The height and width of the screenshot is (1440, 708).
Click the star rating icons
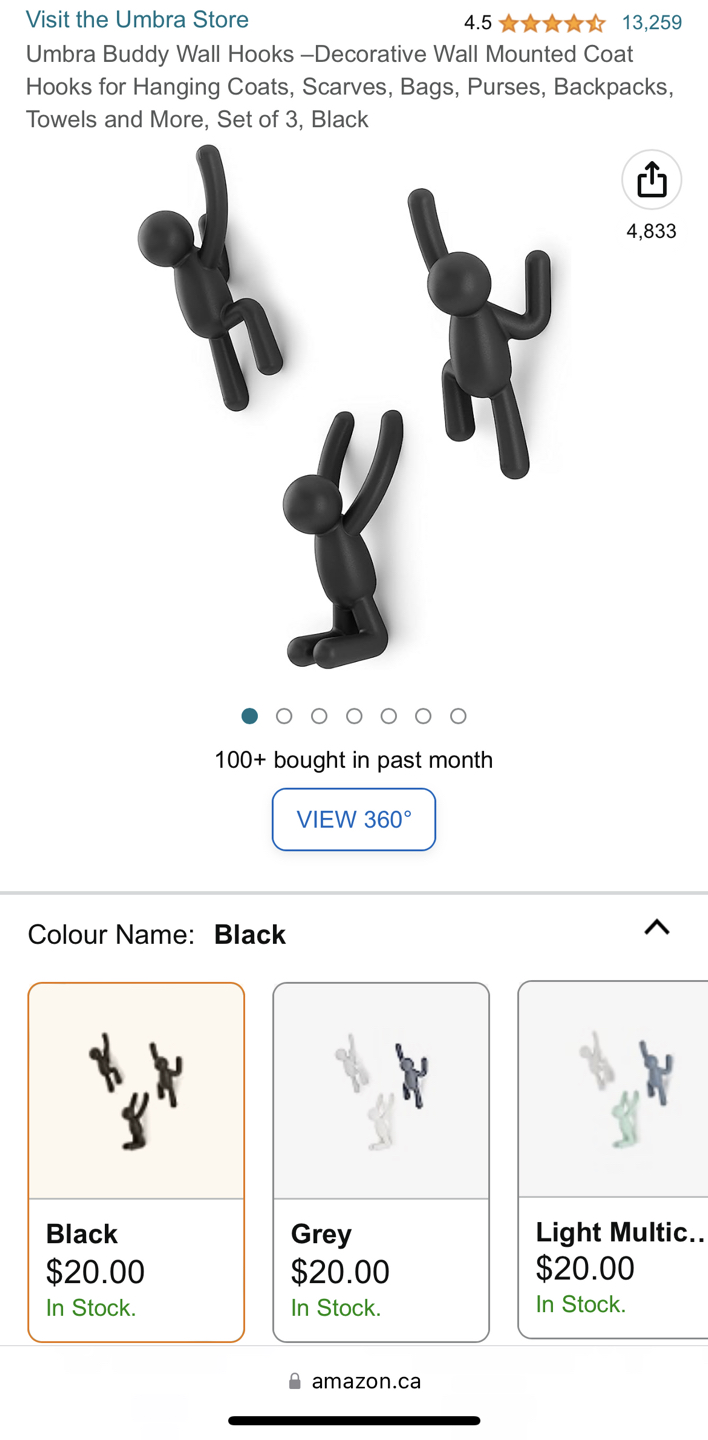pos(551,22)
